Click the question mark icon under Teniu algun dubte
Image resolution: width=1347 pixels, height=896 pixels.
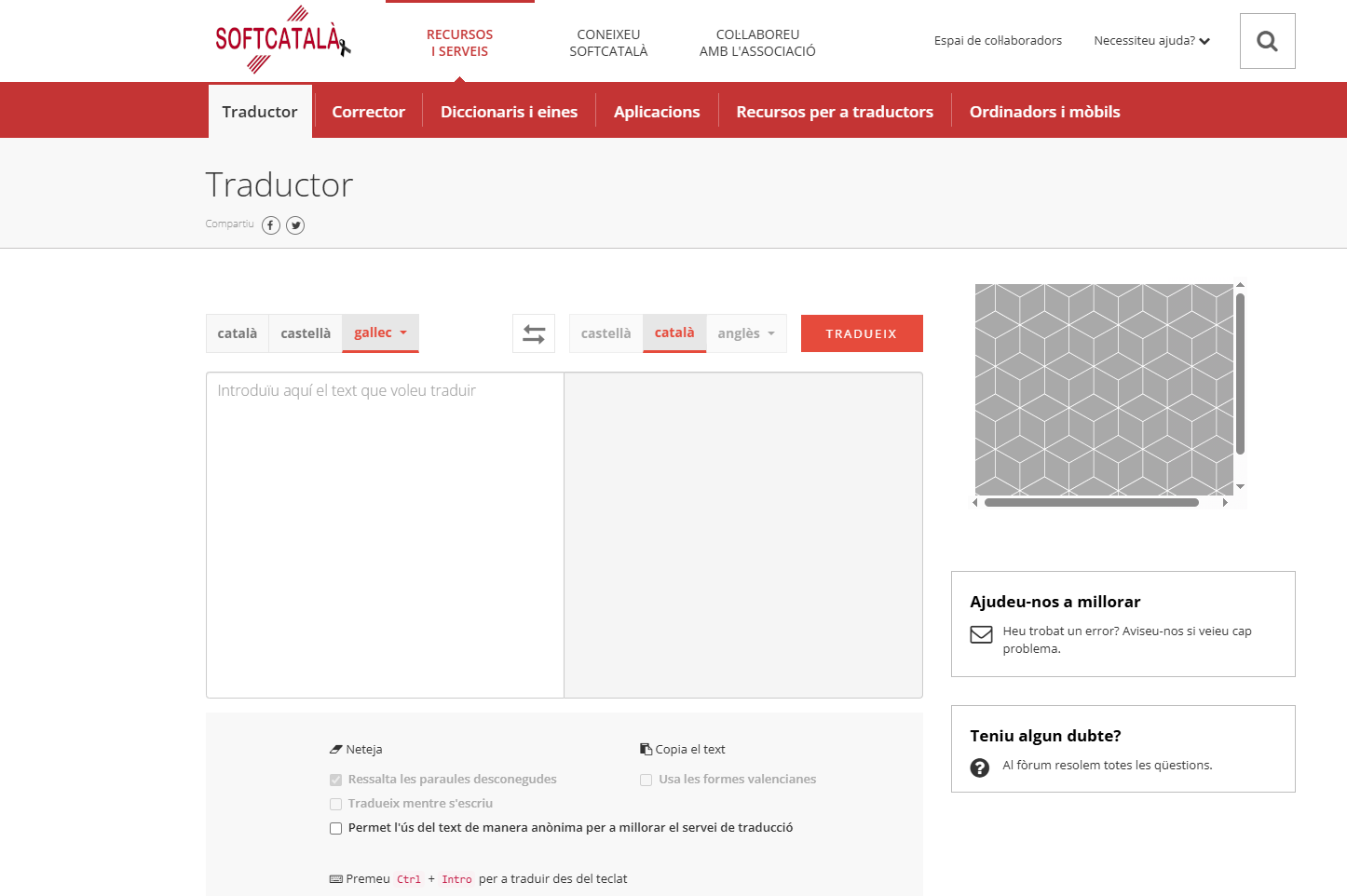980,767
